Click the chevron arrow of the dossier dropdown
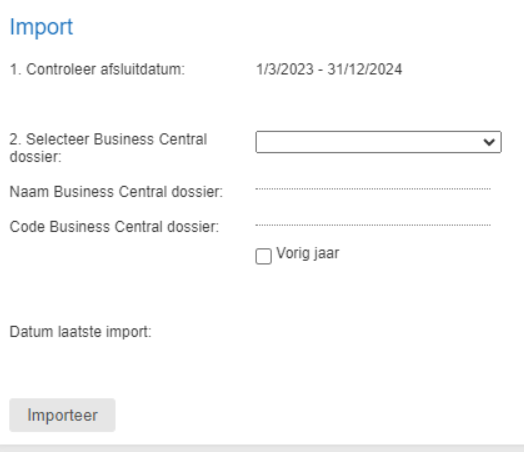Image resolution: width=524 pixels, height=452 pixels. click(489, 142)
